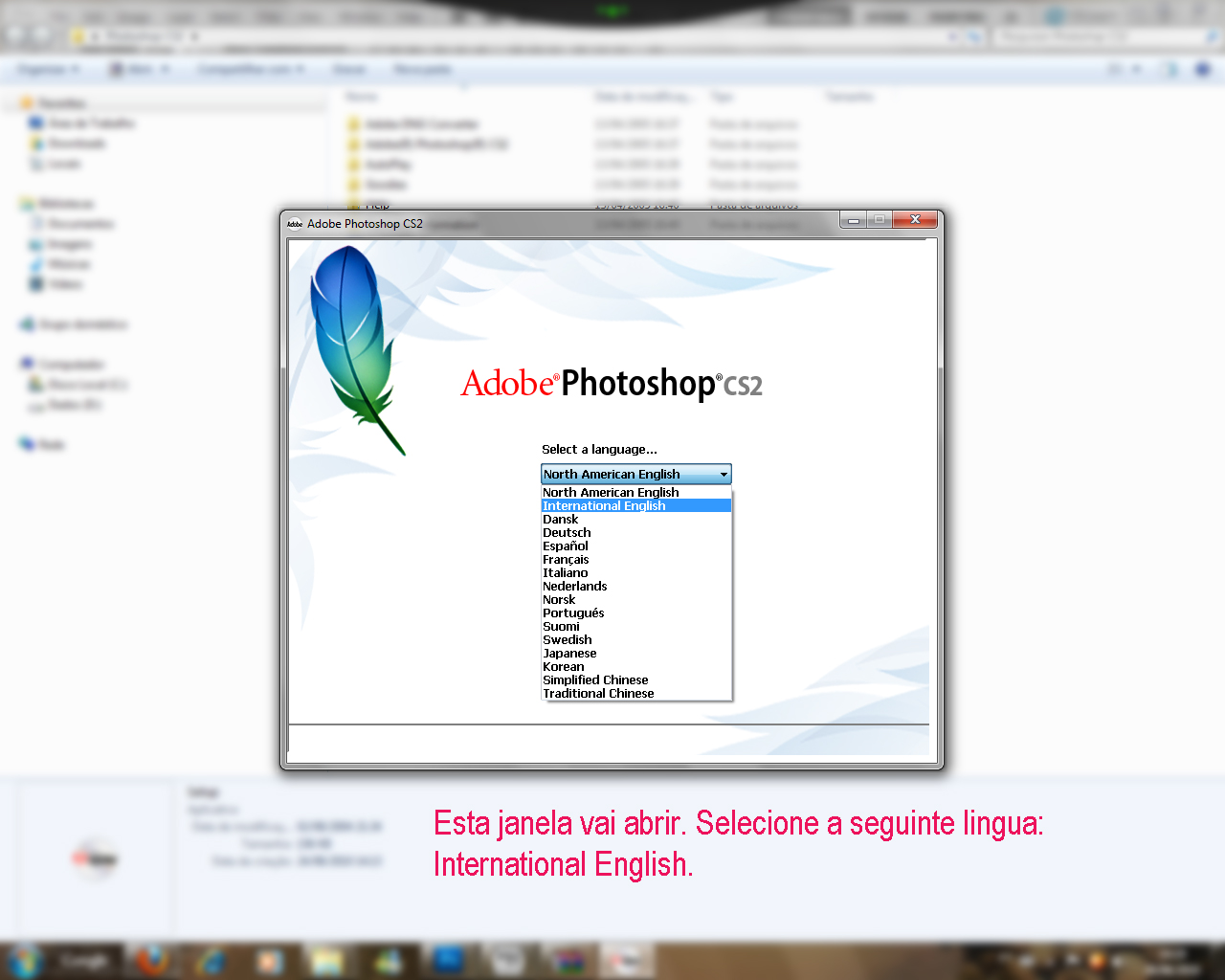Select Traditional Chinese from the list
The image size is (1225, 980).
point(636,693)
